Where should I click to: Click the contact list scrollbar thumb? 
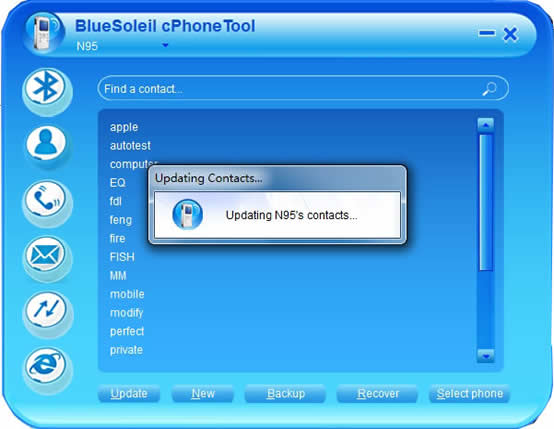click(486, 203)
